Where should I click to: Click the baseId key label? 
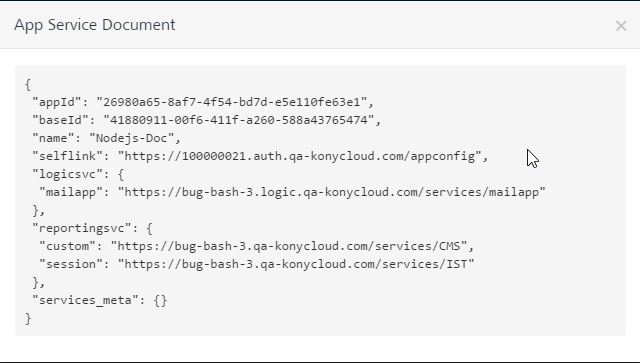pyautogui.click(x=64, y=120)
